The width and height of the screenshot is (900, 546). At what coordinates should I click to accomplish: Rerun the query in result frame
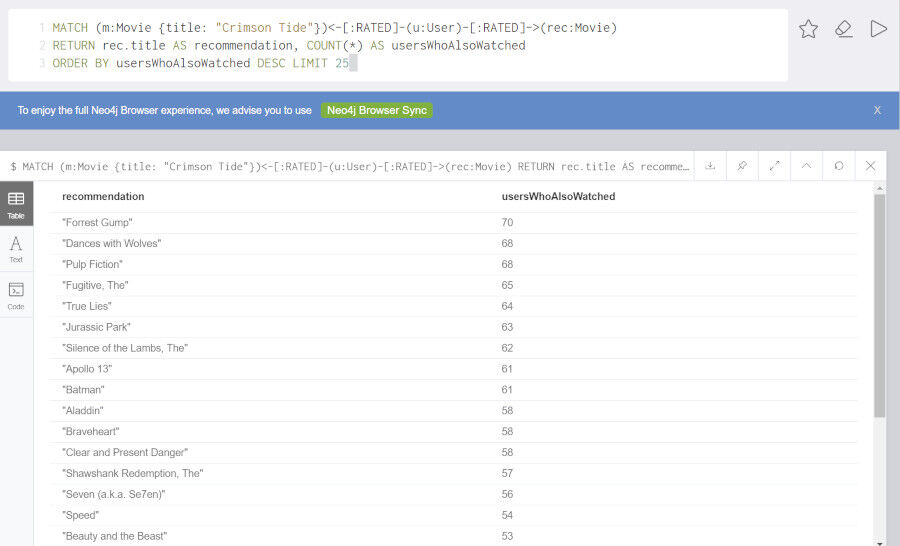839,166
